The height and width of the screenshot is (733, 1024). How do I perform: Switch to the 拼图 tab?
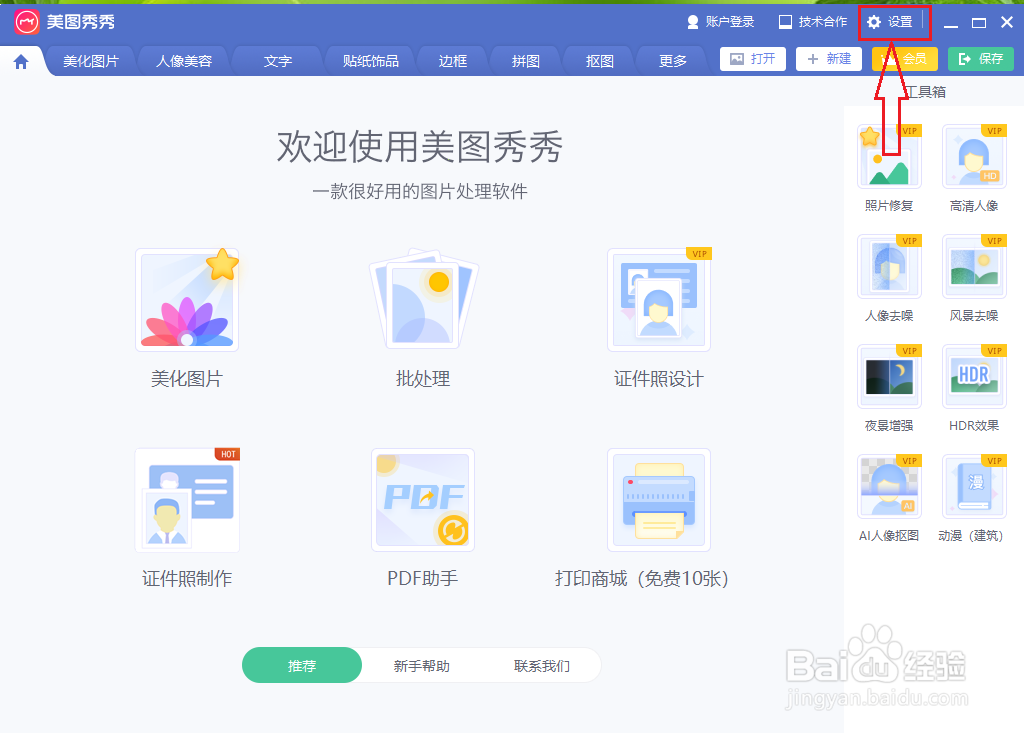(526, 61)
